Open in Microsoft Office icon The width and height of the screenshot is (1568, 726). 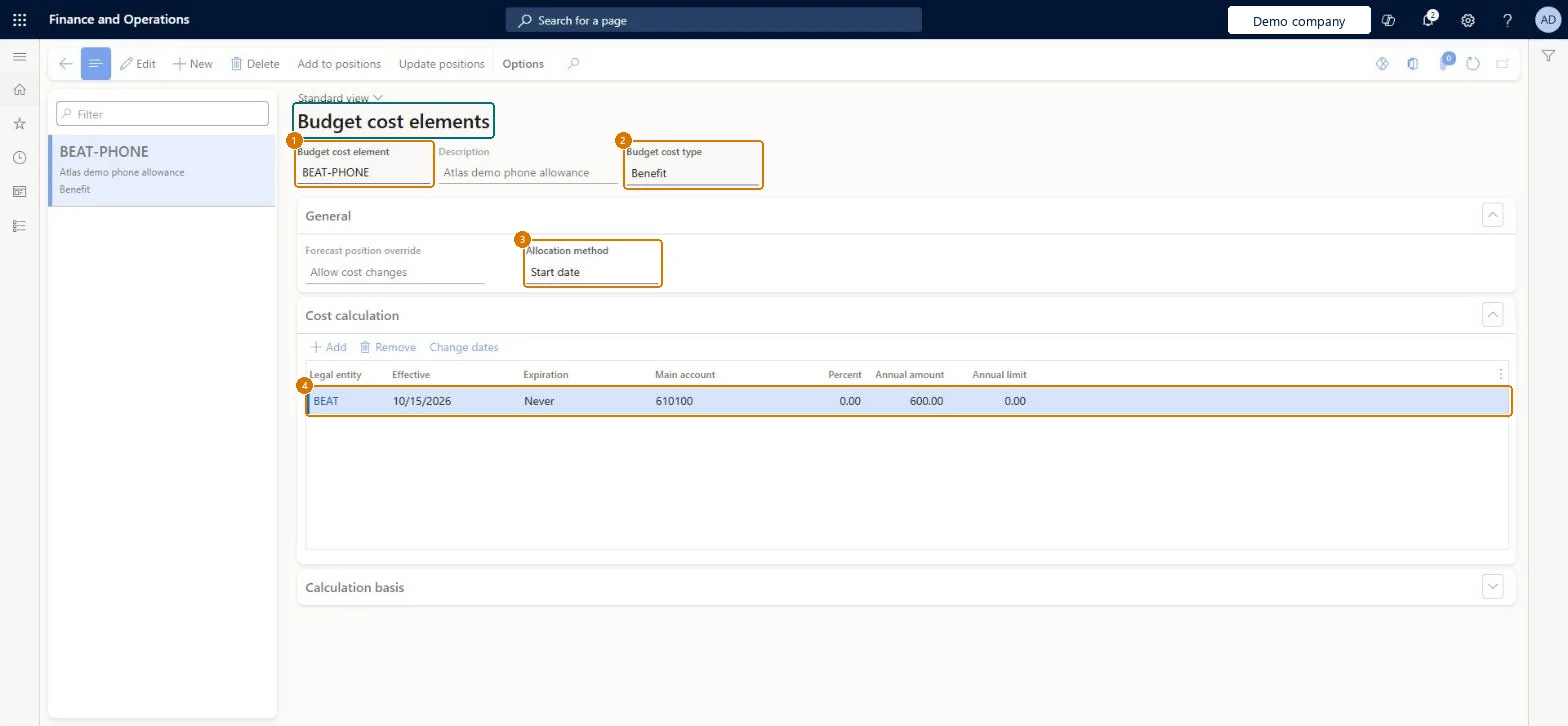(x=1412, y=64)
